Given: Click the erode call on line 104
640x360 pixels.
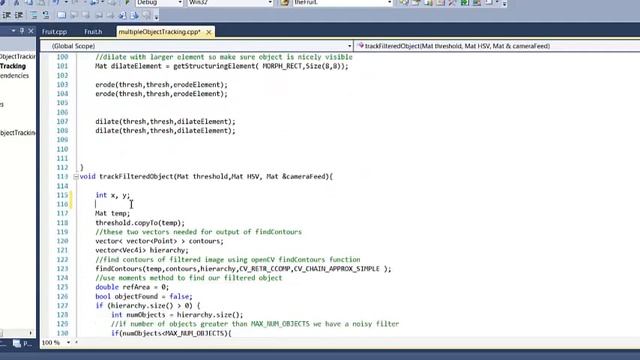Looking at the screenshot, I should point(161,94).
